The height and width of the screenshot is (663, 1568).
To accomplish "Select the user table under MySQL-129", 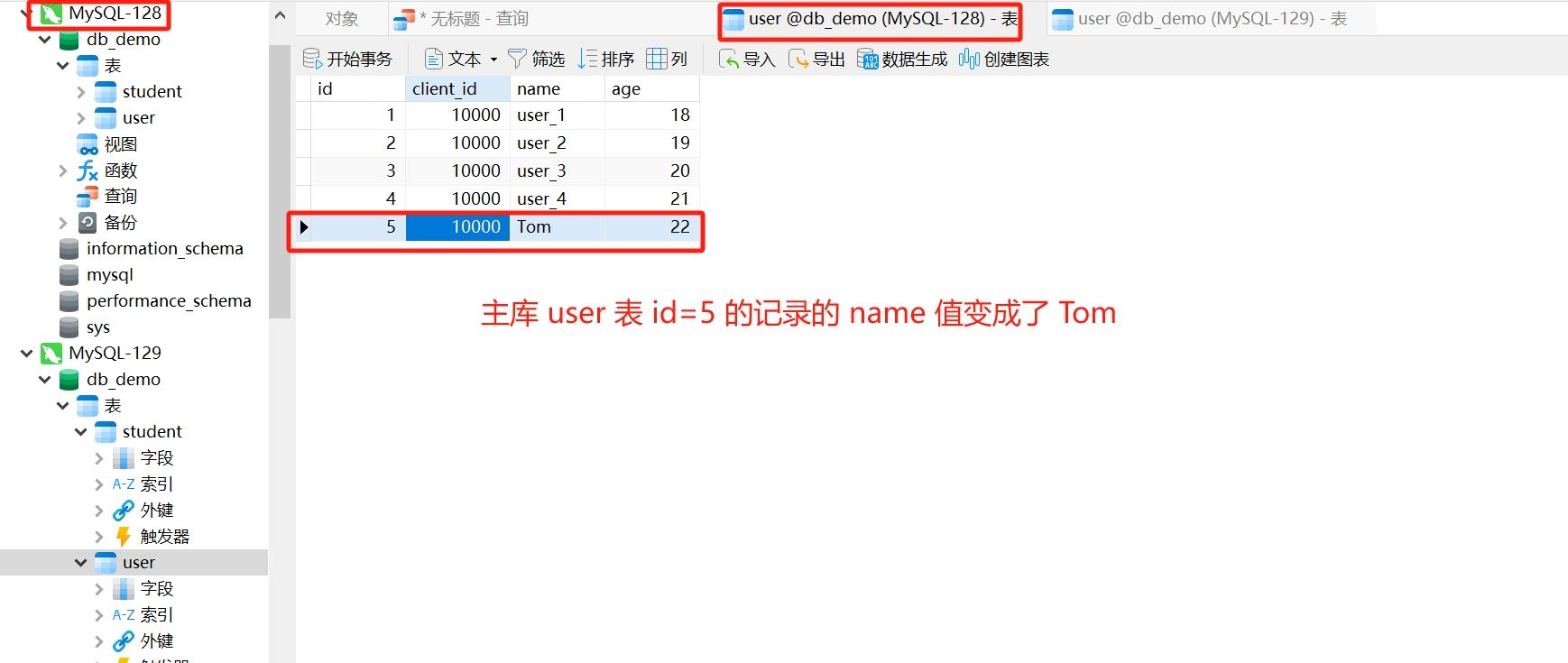I will point(138,563).
